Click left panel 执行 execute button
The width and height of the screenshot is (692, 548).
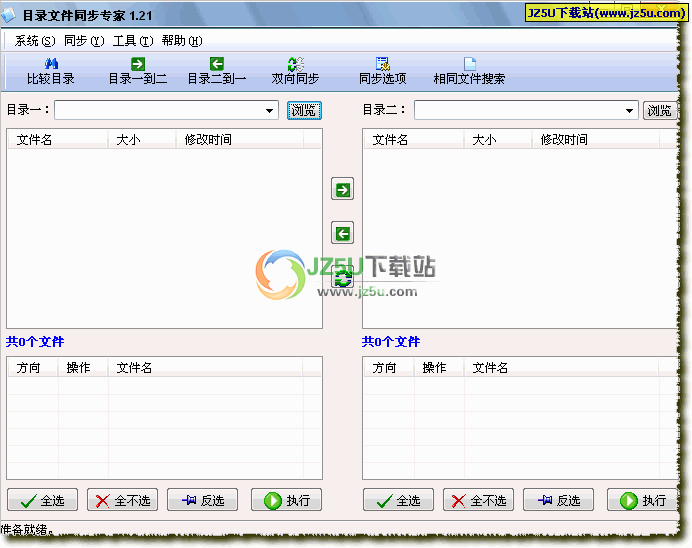286,500
